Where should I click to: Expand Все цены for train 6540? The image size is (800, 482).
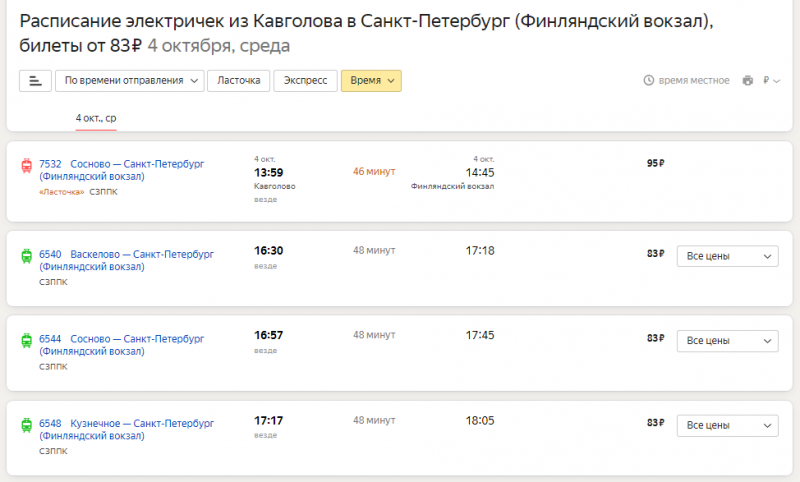(x=727, y=256)
